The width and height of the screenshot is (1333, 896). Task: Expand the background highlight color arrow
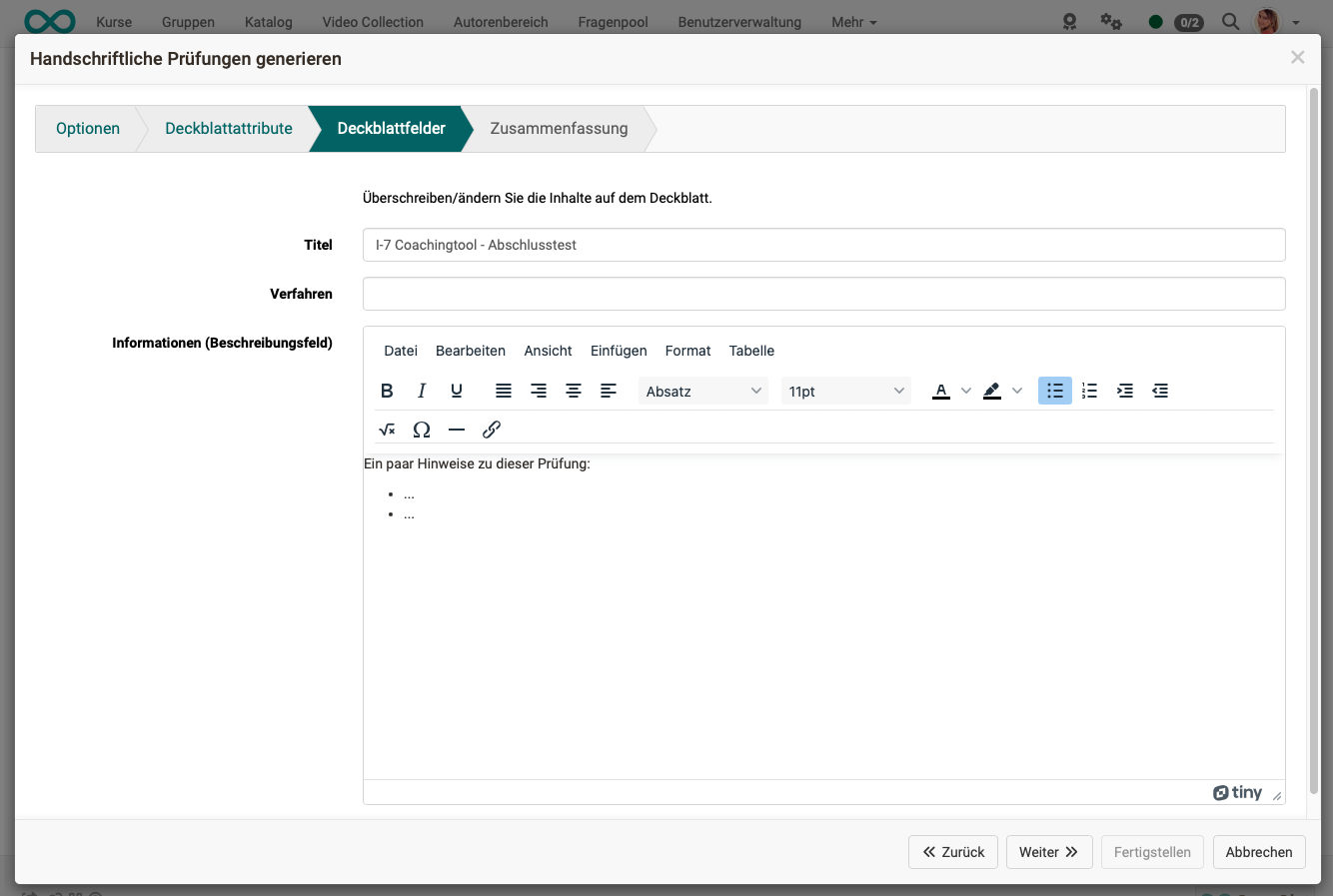tap(1017, 391)
